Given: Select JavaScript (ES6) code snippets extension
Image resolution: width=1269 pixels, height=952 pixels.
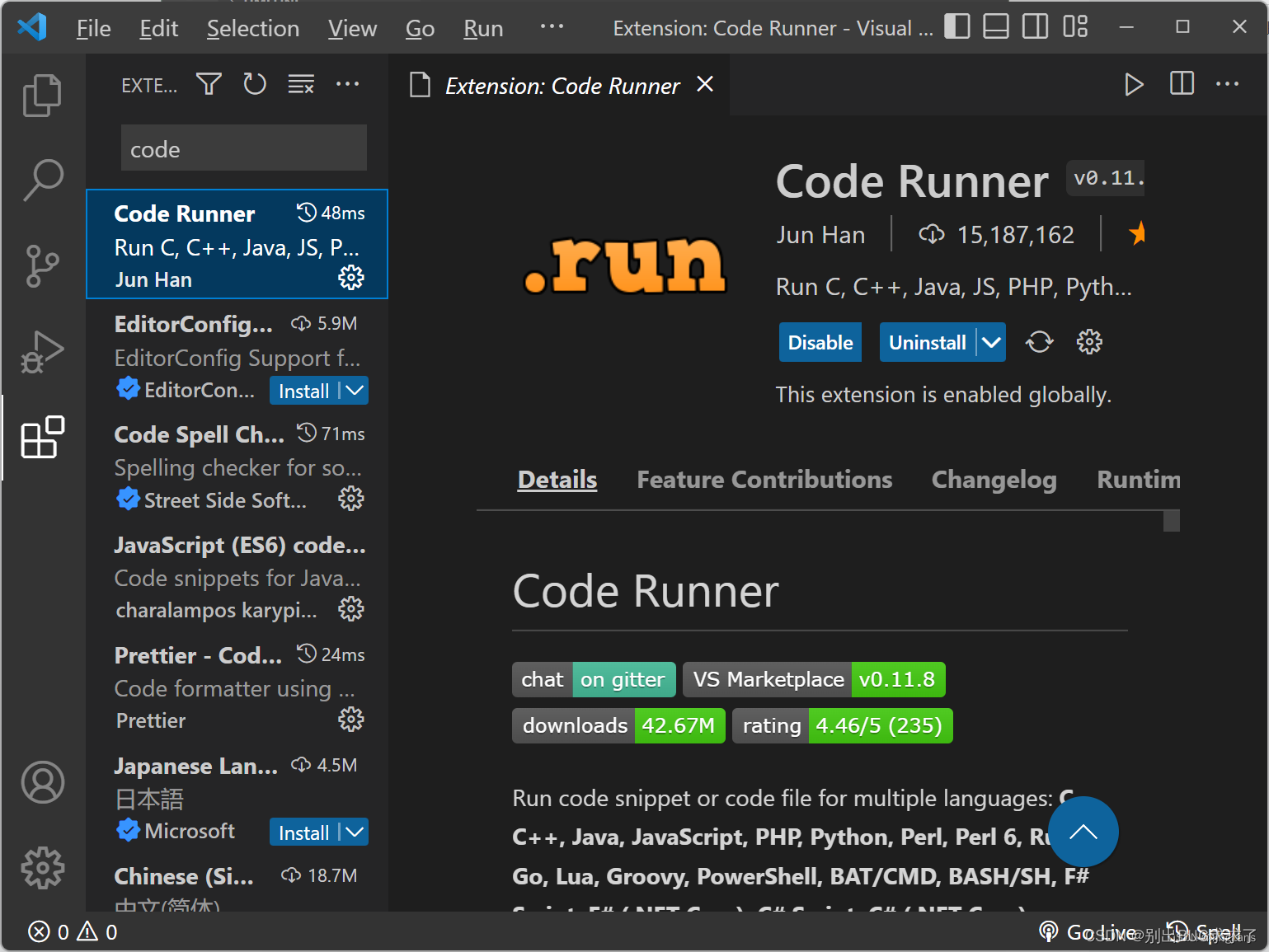Looking at the screenshot, I should (x=237, y=576).
